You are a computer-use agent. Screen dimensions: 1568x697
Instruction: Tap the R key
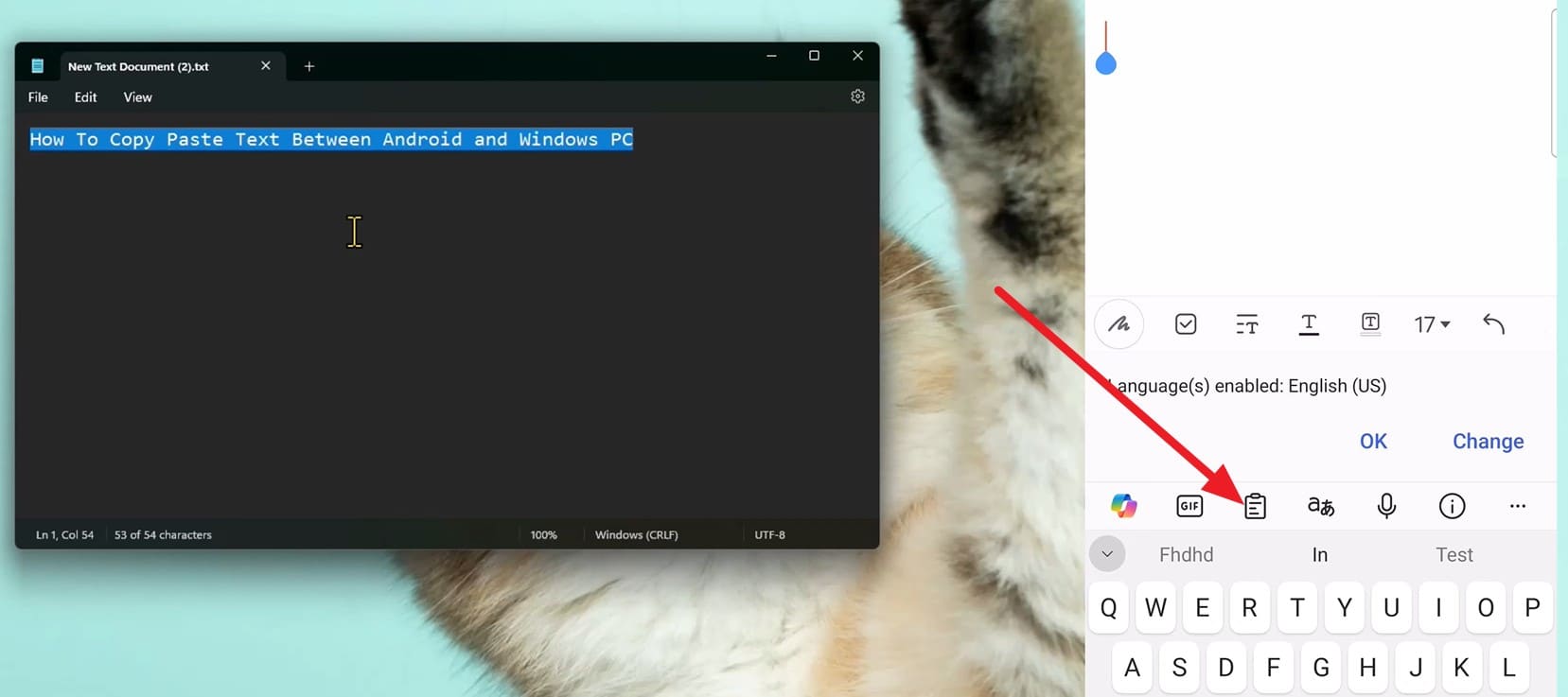[1250, 607]
